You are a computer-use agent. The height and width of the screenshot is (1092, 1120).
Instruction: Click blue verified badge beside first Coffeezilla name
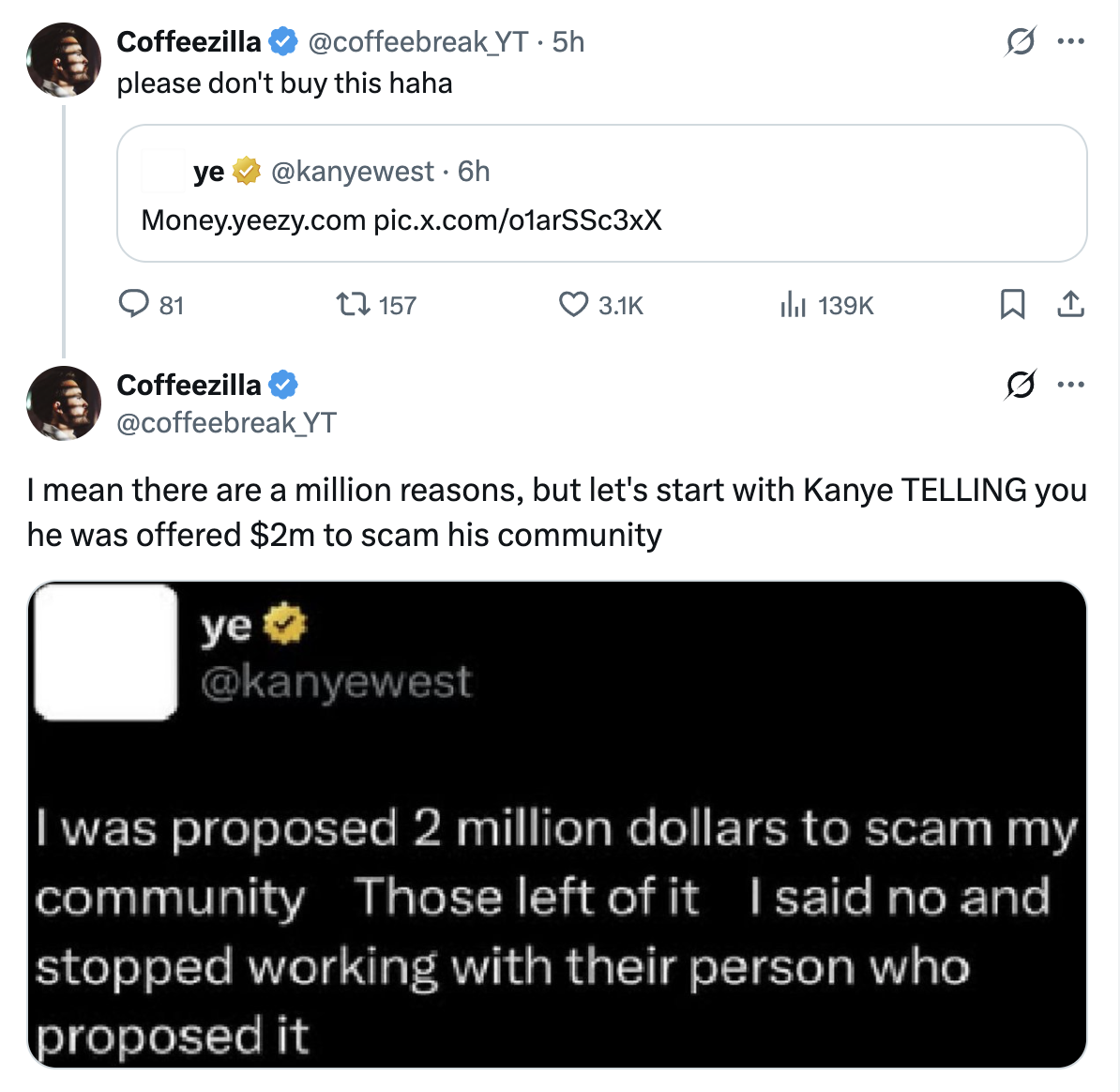point(283,41)
